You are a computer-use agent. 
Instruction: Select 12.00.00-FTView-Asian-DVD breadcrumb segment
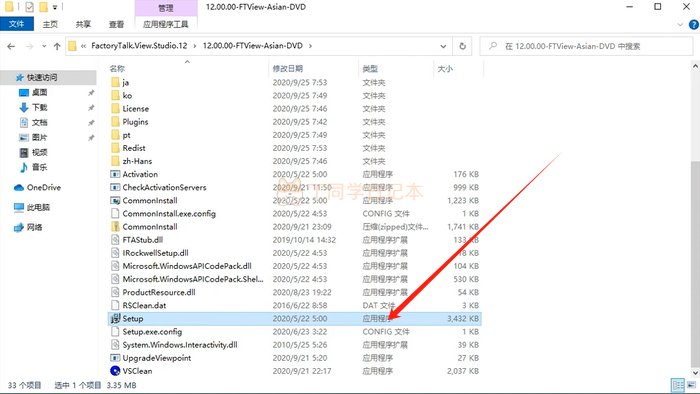point(253,46)
